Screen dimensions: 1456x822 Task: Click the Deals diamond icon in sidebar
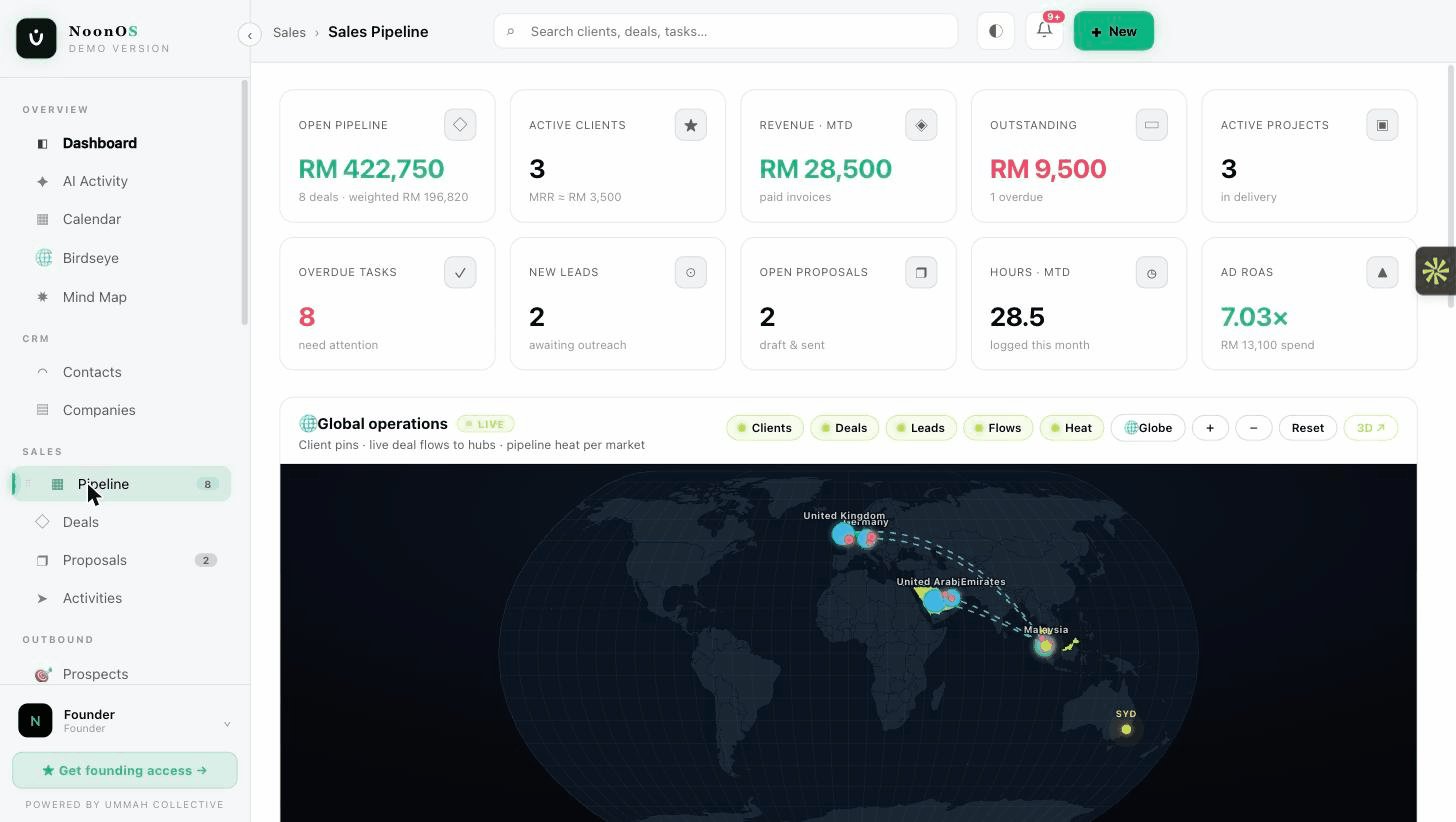pos(42,521)
